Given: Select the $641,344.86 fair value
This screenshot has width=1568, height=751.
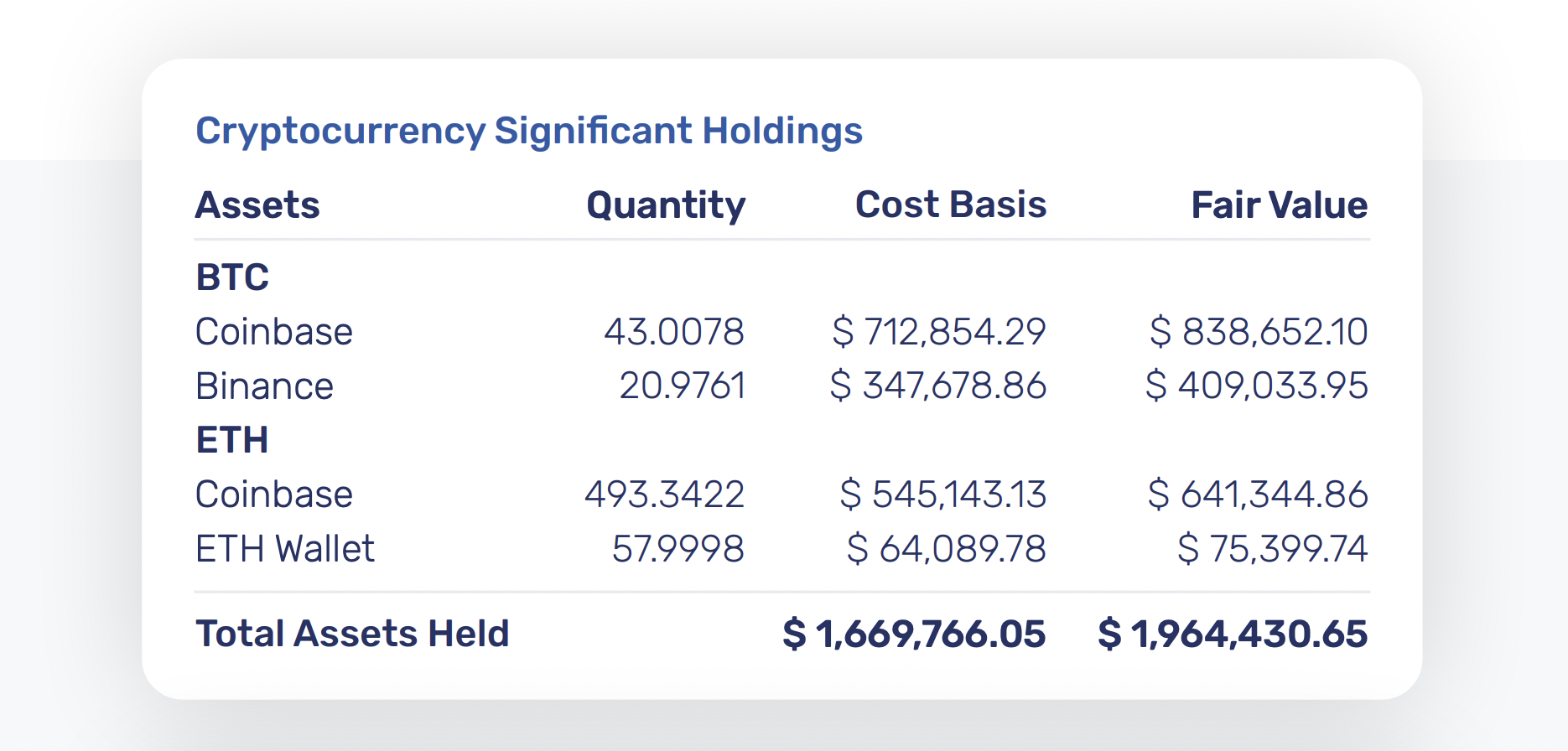Looking at the screenshot, I should point(1258,495).
